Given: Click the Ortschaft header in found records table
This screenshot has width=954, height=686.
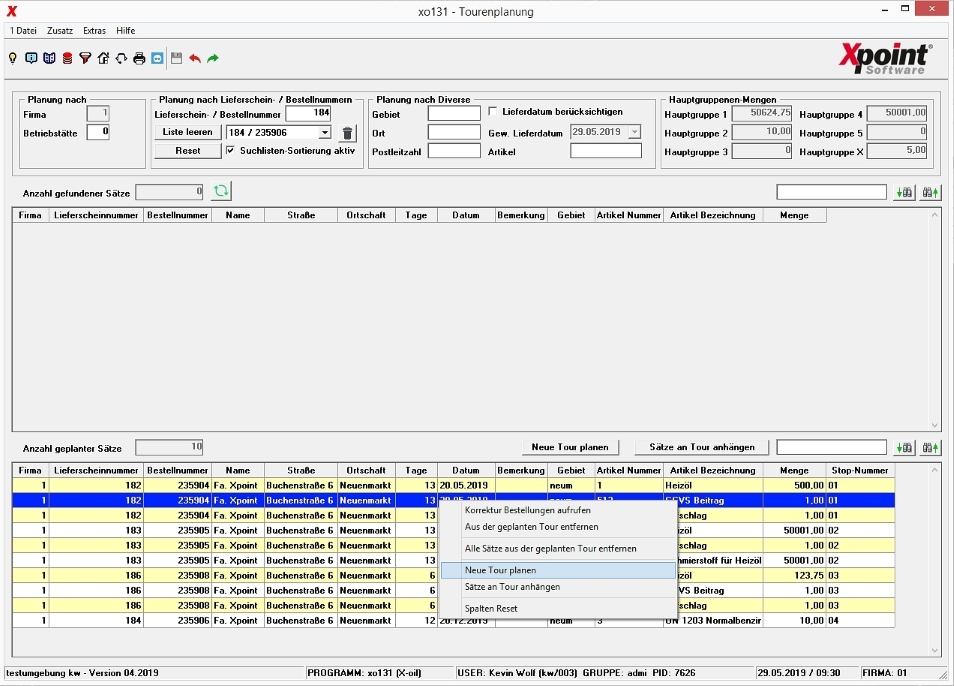Looking at the screenshot, I should [x=366, y=215].
